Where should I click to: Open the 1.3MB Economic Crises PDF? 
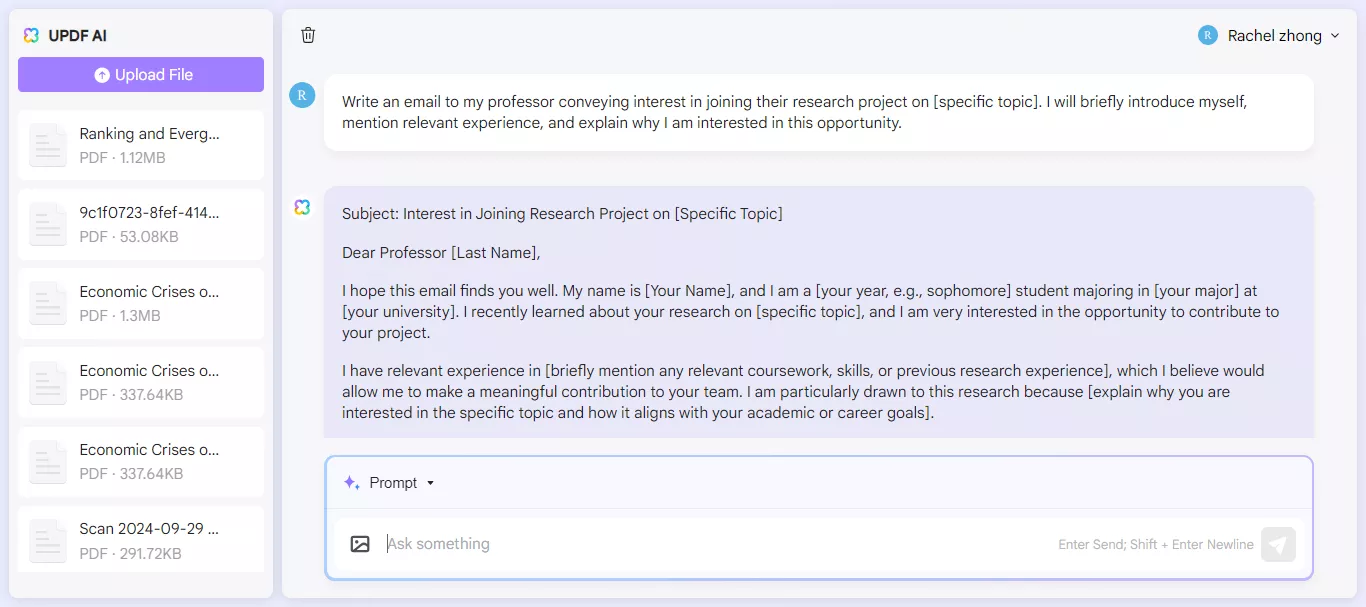tap(140, 303)
